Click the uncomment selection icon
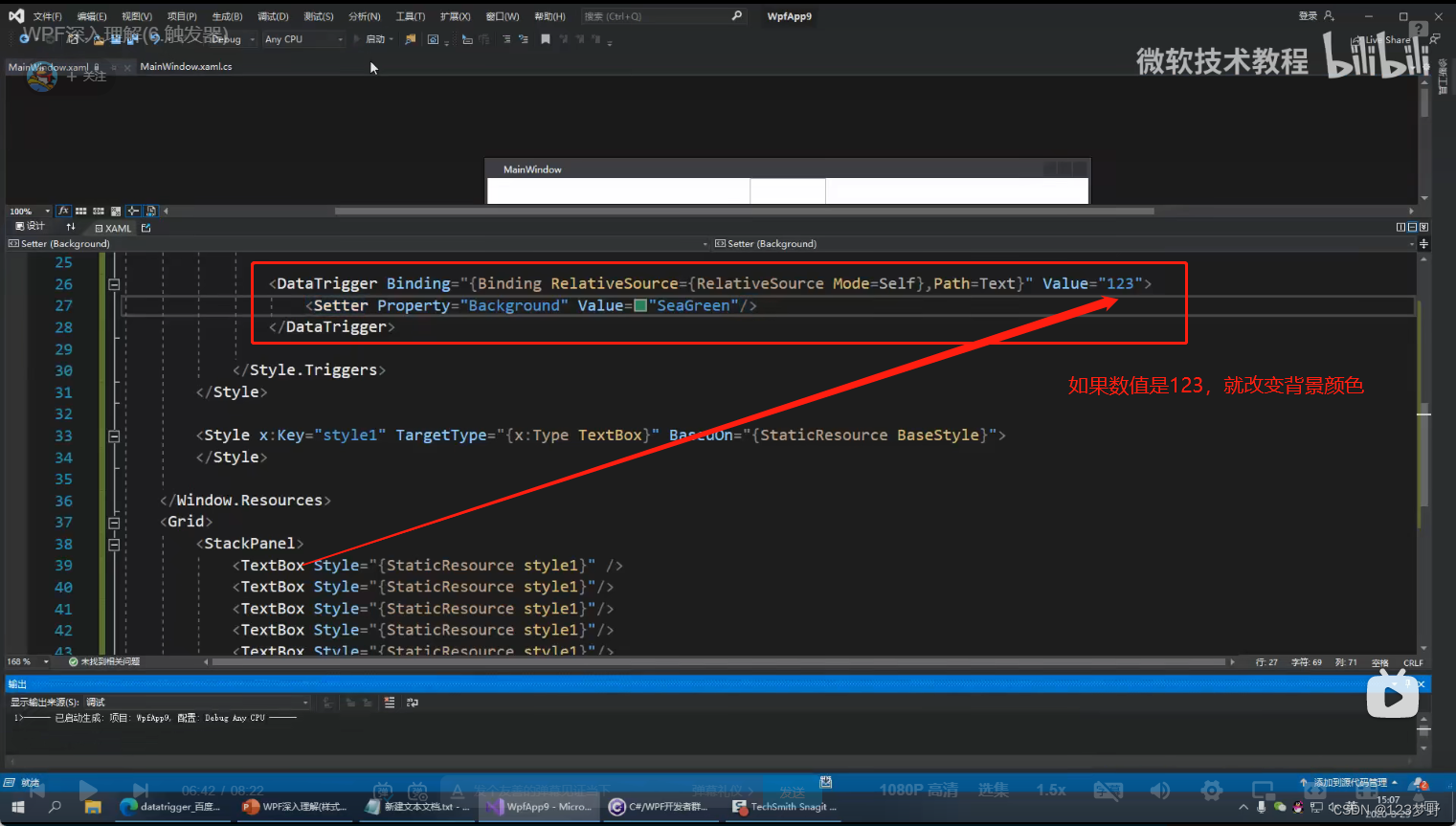This screenshot has height=826, width=1456. coord(524,39)
